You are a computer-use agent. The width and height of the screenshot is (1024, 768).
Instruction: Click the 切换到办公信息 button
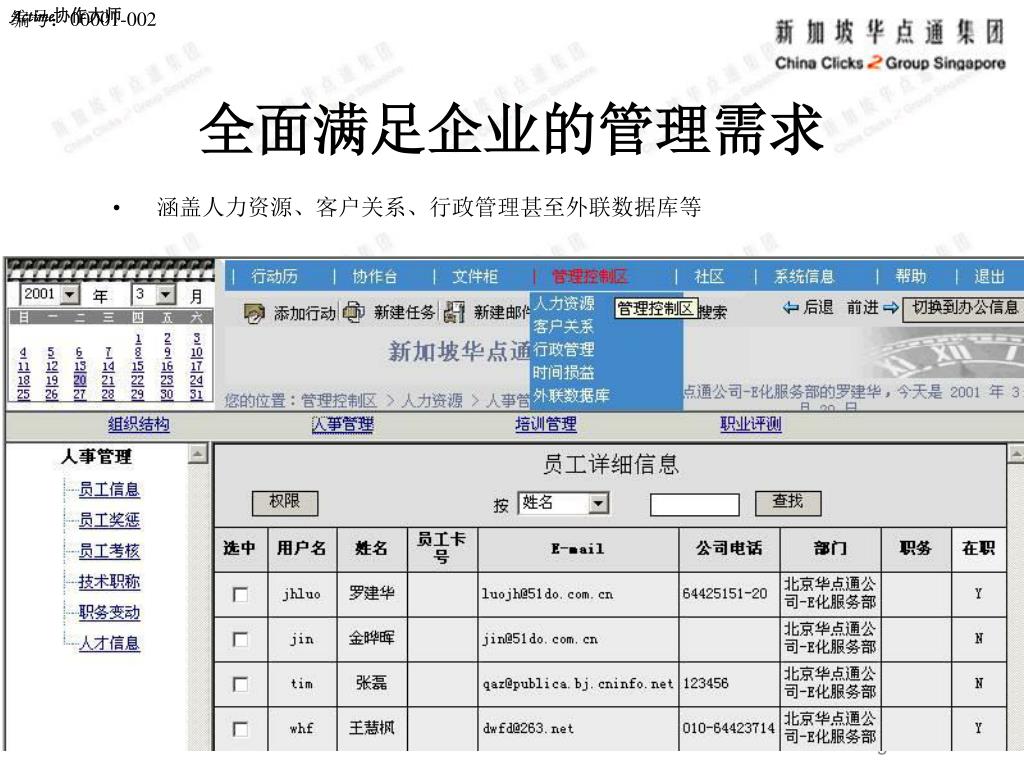(x=963, y=308)
